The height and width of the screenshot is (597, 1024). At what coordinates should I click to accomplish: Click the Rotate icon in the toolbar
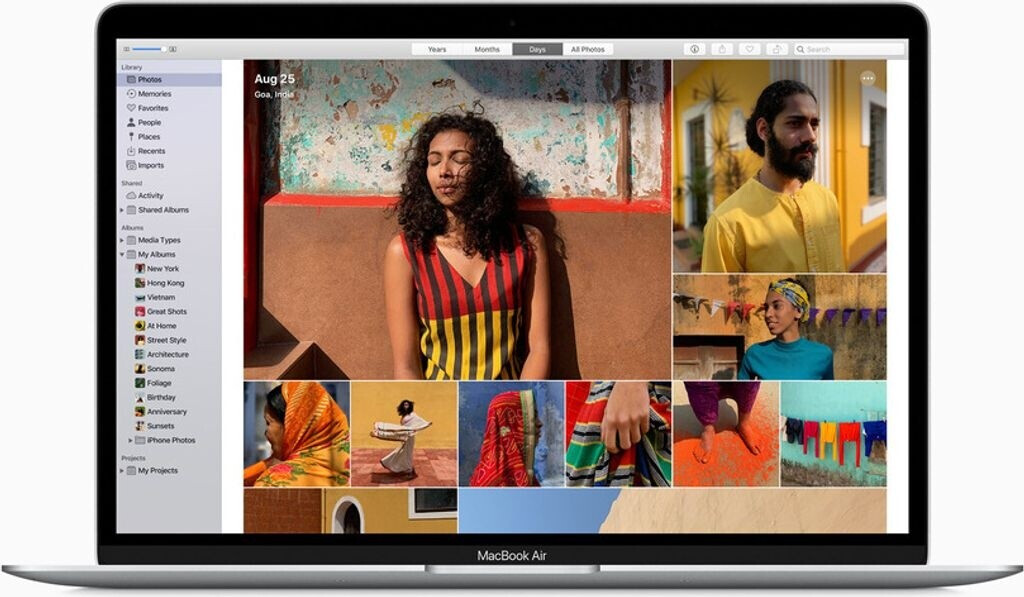point(776,49)
